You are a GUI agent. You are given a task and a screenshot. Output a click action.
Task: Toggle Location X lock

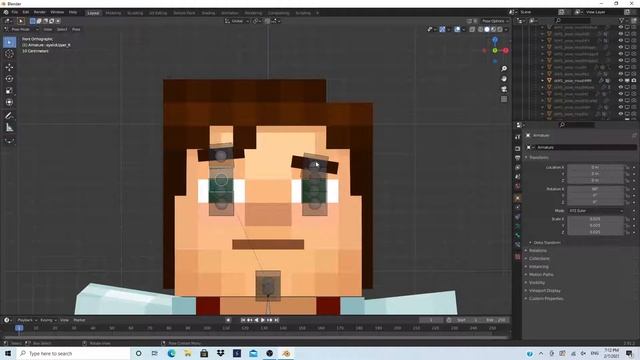pyautogui.click(x=628, y=167)
